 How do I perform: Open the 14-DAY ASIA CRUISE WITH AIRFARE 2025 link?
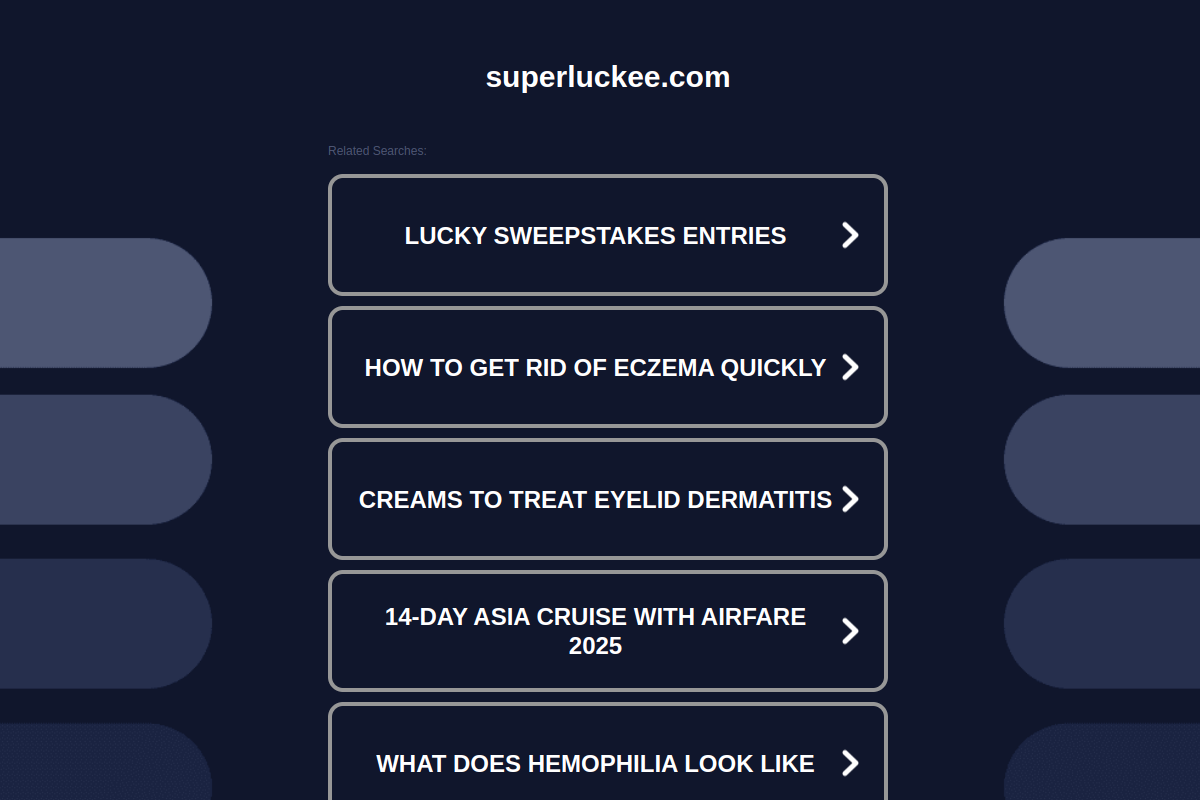[595, 631]
